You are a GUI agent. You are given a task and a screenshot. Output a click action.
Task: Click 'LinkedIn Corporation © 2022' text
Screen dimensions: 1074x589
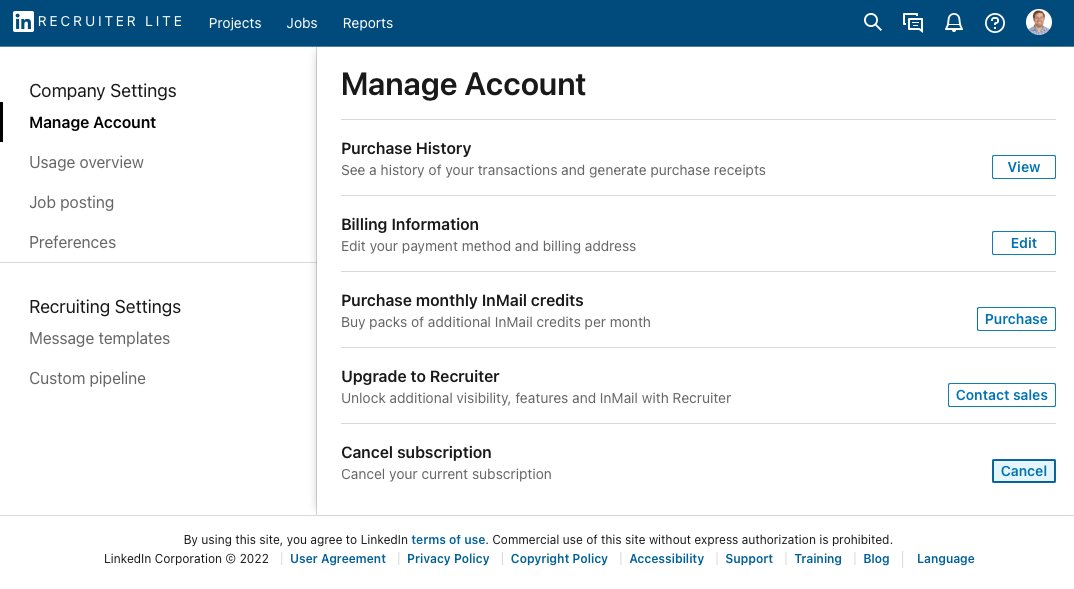[x=186, y=559]
